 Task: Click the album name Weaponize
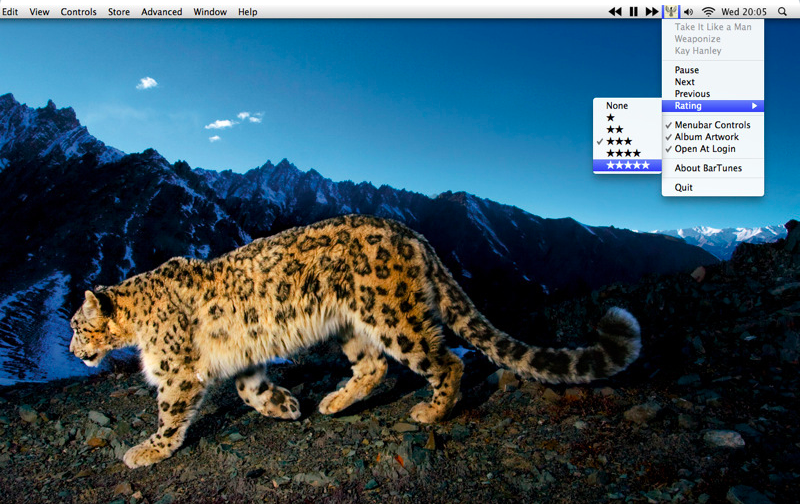pos(697,39)
